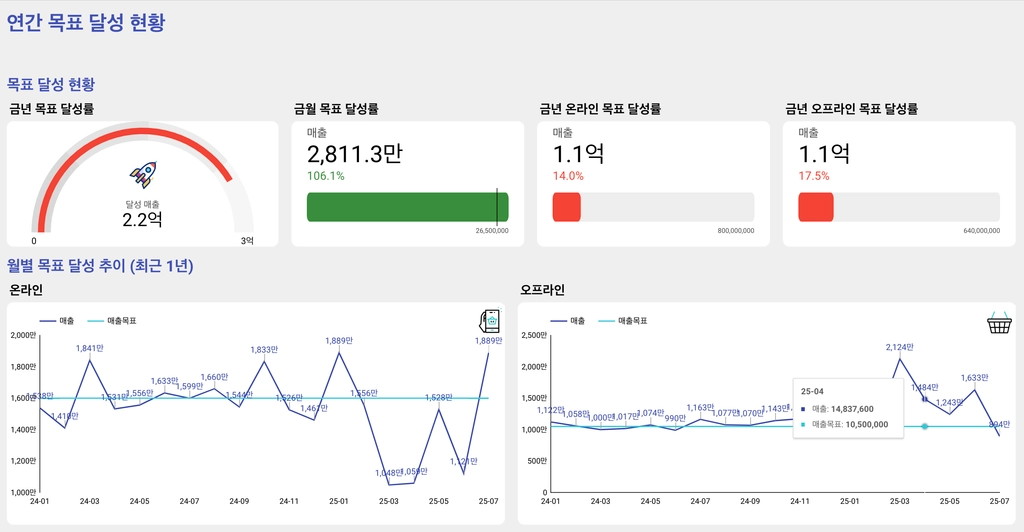Click the 1,633만 data label in 온라인 chart

point(165,381)
